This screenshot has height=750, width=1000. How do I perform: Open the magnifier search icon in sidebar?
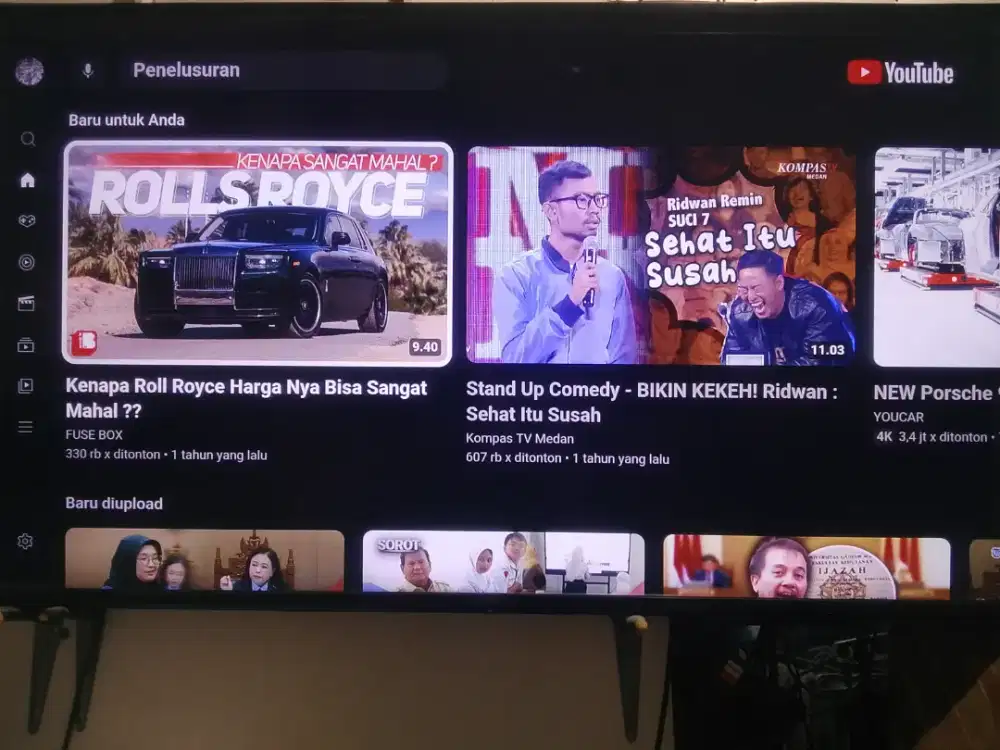coord(28,139)
